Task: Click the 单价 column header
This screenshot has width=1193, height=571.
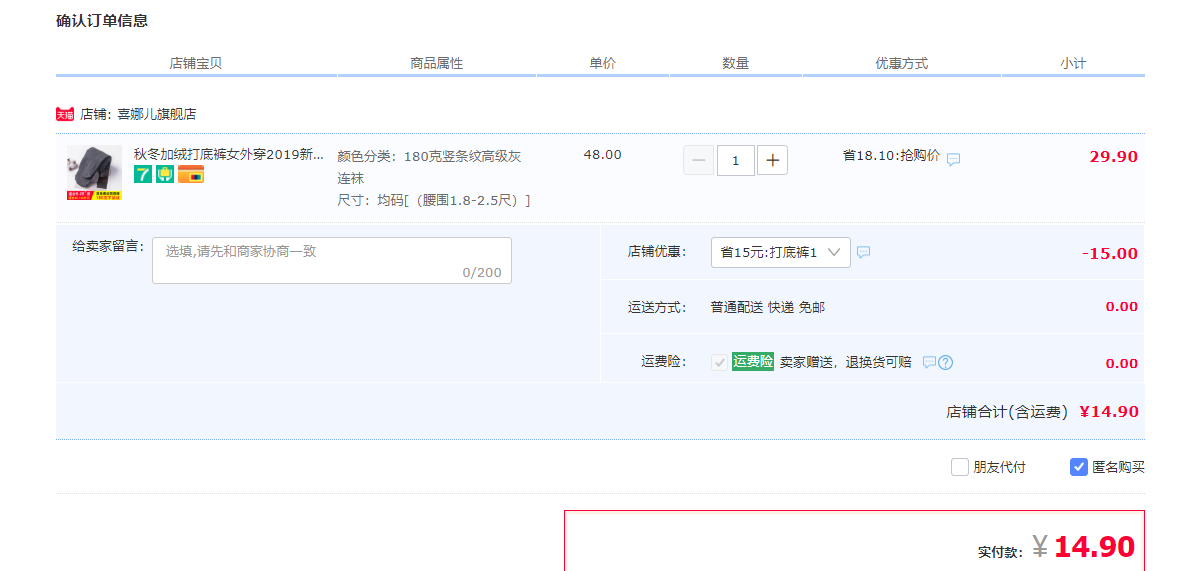Action: 603,63
